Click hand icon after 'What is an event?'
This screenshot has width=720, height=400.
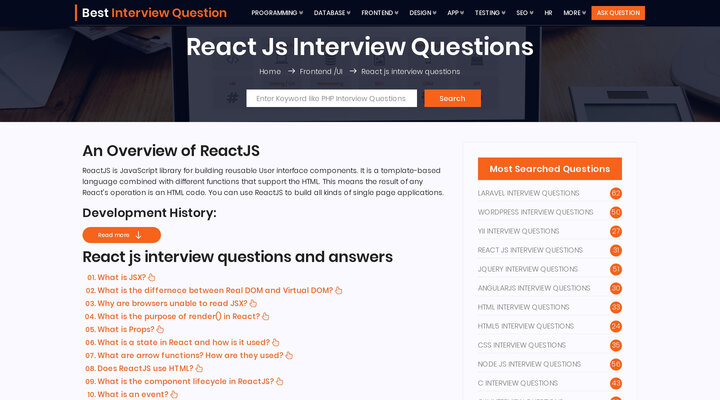click(174, 394)
